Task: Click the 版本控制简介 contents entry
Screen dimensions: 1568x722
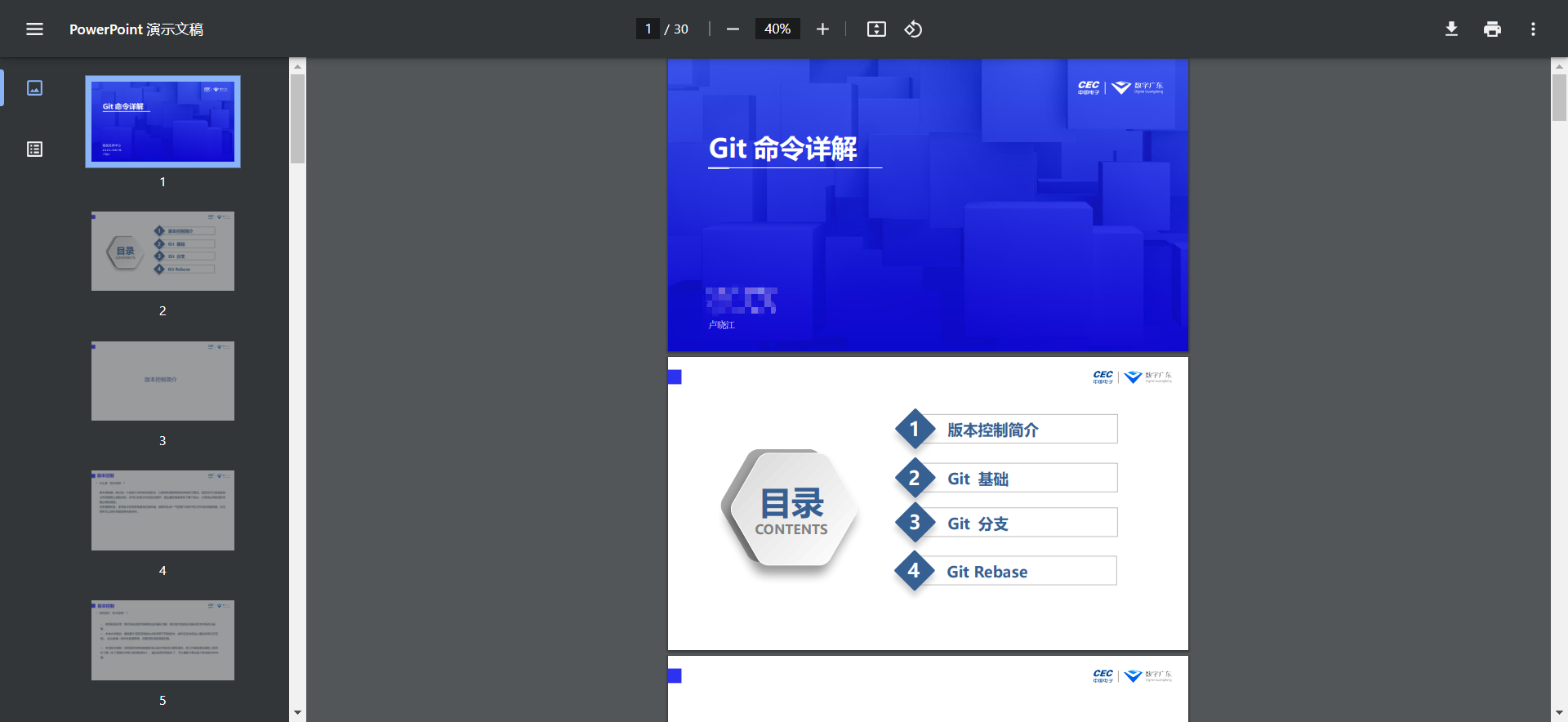Action: point(992,430)
